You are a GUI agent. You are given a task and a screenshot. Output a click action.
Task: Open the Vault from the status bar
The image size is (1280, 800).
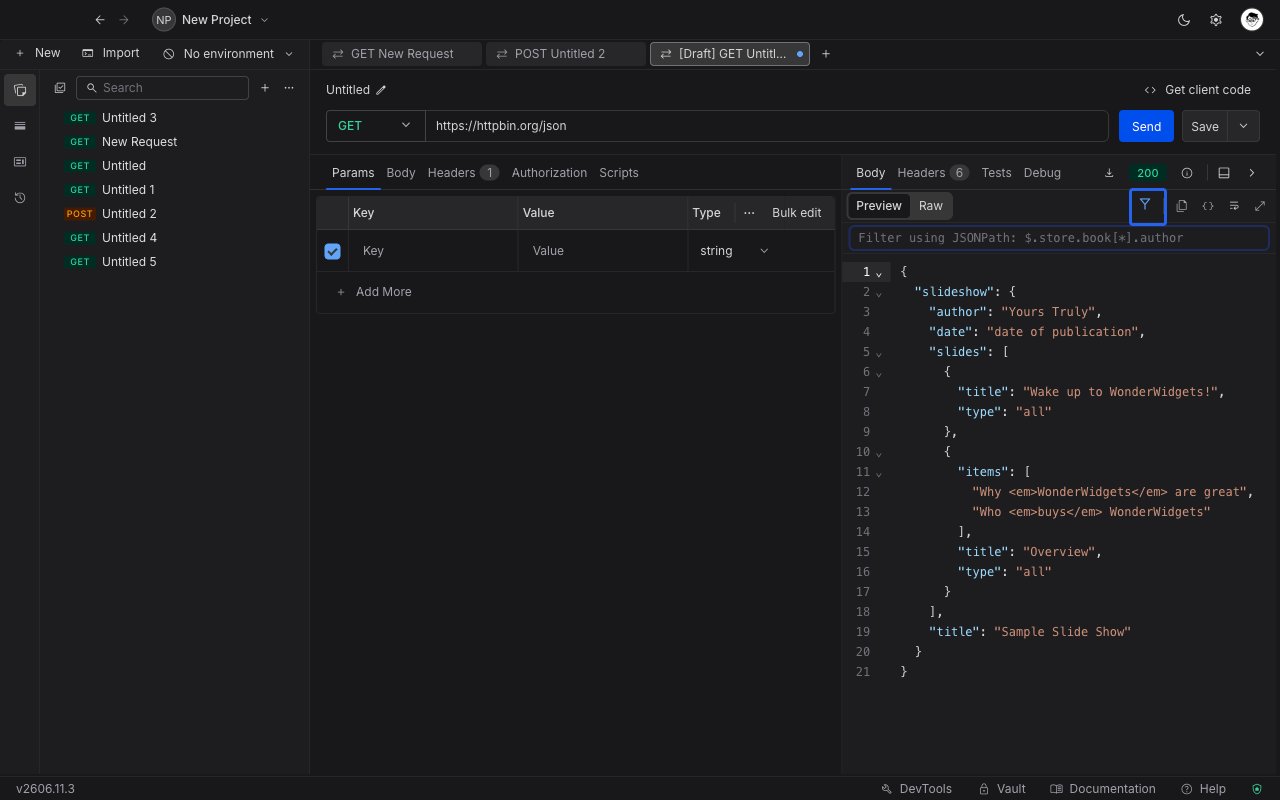(1002, 789)
